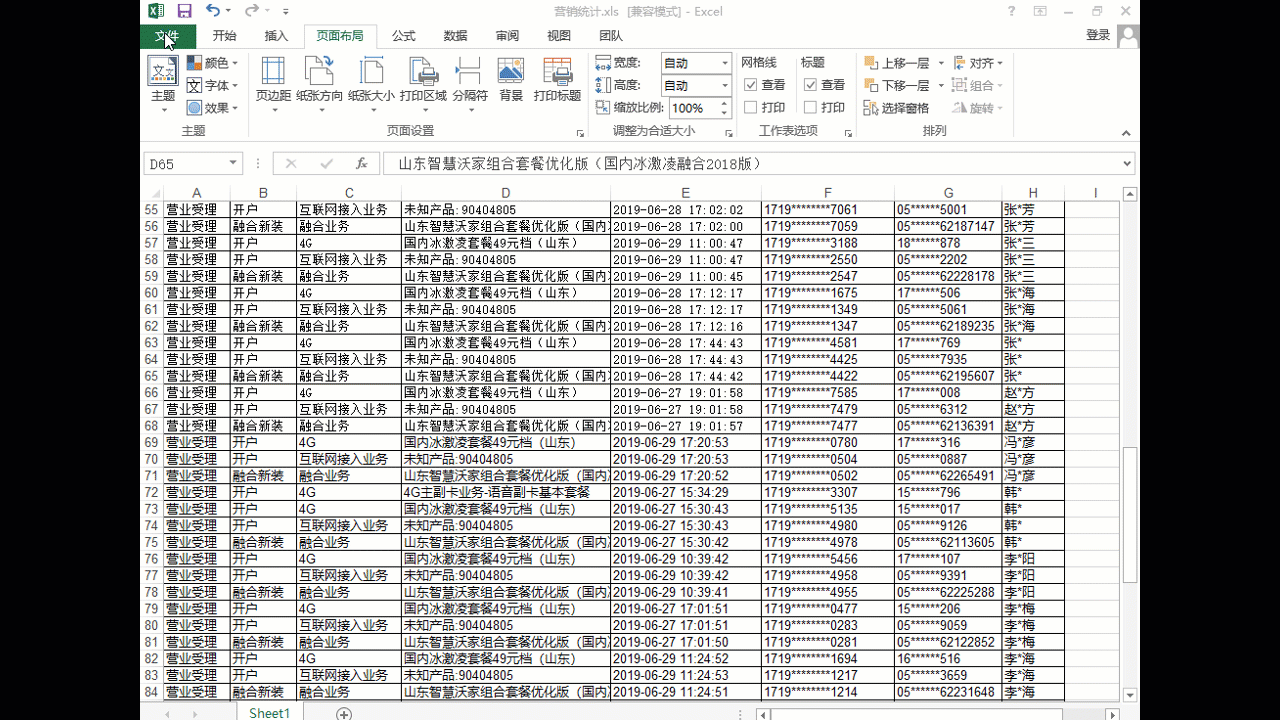Screen dimensions: 1280x720
Task: Click the Undo arrow icon
Action: pyautogui.click(x=212, y=11)
